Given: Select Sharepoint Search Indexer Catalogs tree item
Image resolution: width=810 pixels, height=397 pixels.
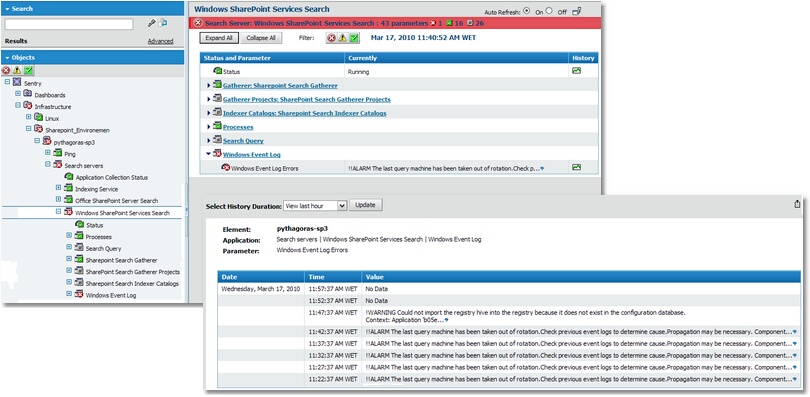Looking at the screenshot, I should tap(132, 283).
